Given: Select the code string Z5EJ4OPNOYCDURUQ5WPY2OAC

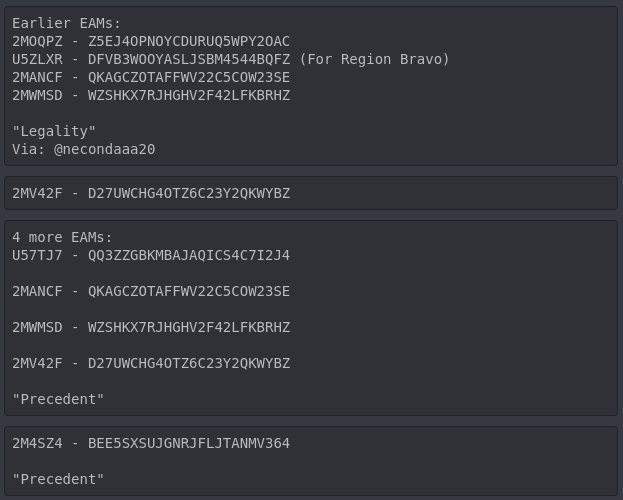Looking at the screenshot, I should click(189, 41).
